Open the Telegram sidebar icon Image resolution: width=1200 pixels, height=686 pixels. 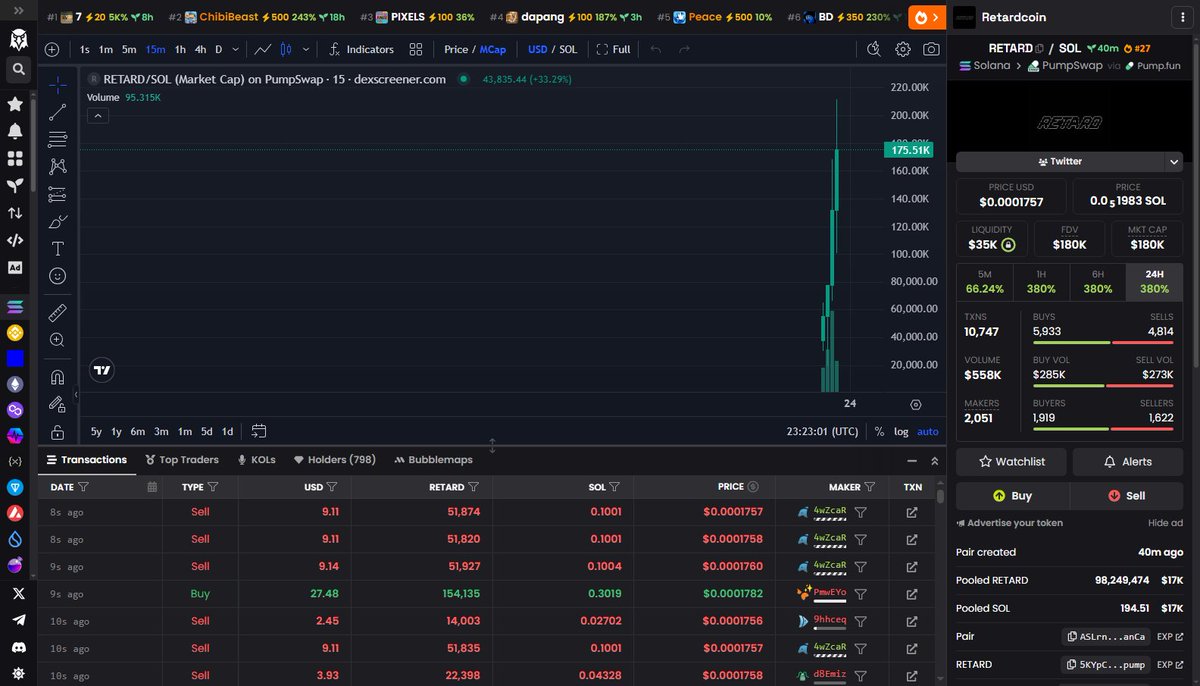17,620
